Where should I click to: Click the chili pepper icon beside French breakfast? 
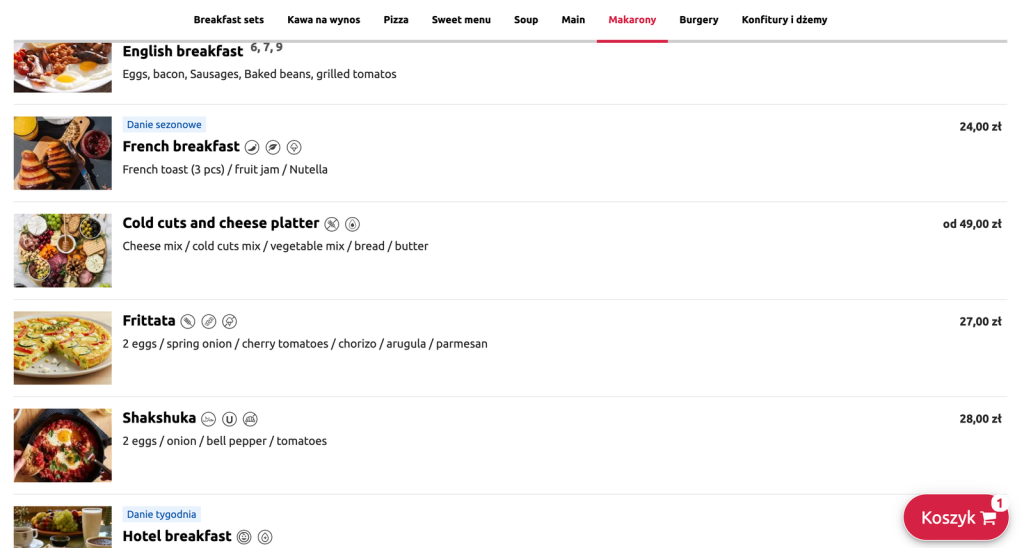[252, 148]
